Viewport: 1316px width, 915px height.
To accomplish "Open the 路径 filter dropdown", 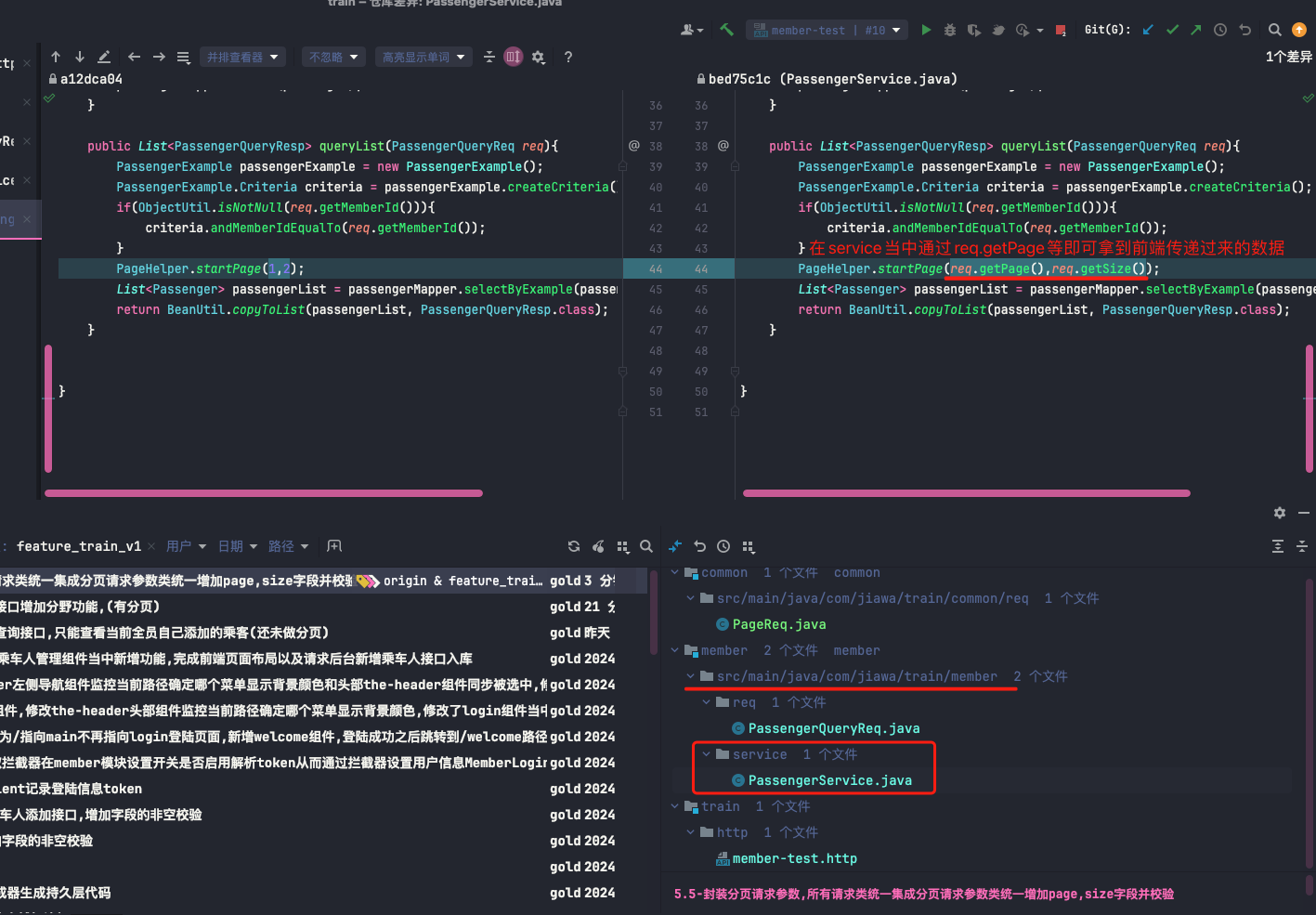I will [288, 546].
